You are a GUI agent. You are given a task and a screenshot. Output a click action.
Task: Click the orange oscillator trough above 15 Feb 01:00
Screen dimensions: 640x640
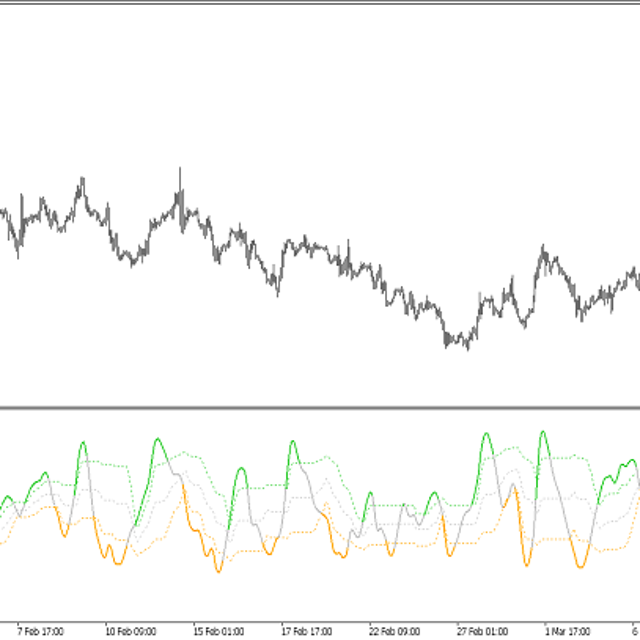click(218, 571)
